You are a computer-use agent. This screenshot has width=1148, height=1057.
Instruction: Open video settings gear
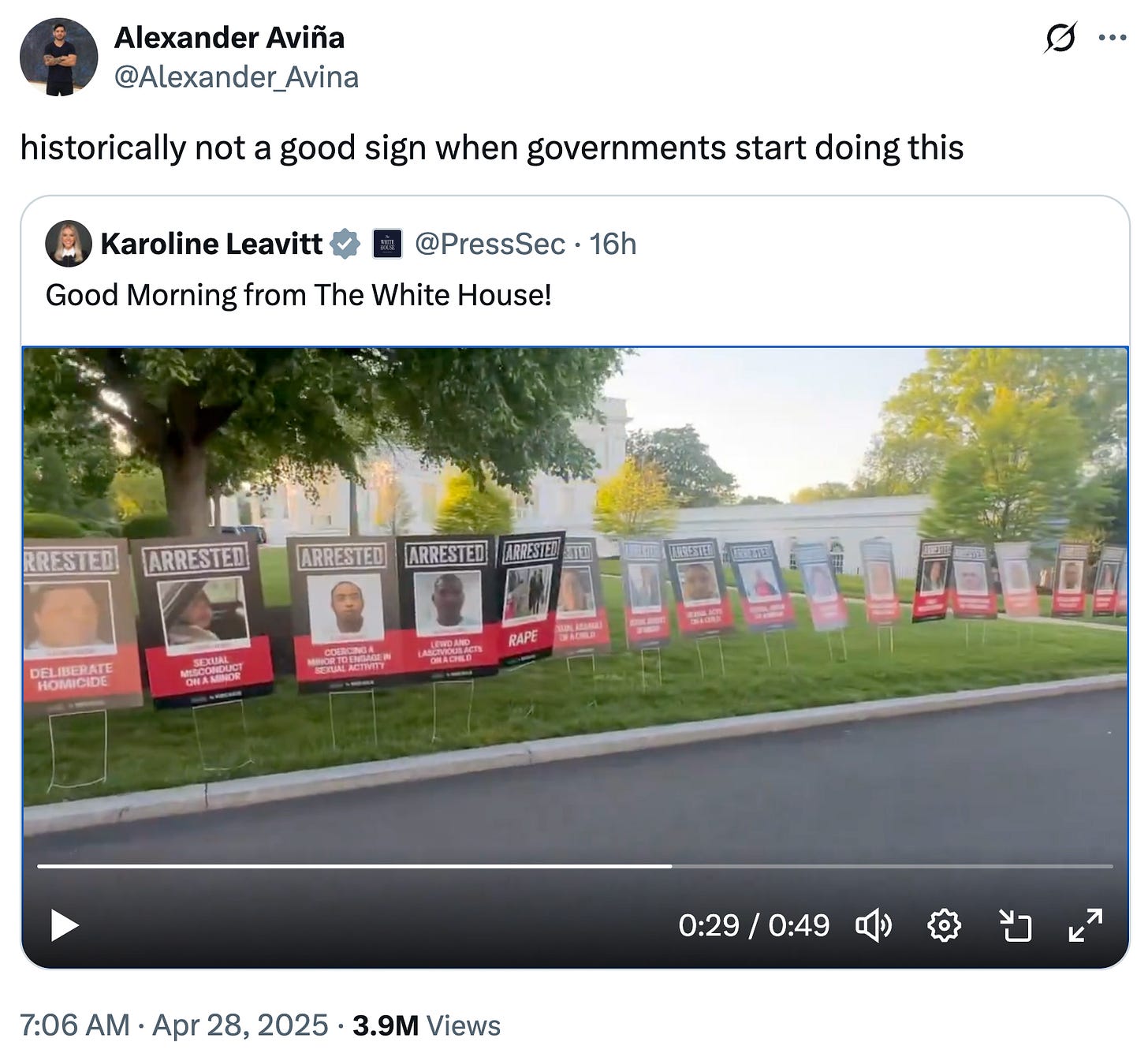tap(944, 925)
